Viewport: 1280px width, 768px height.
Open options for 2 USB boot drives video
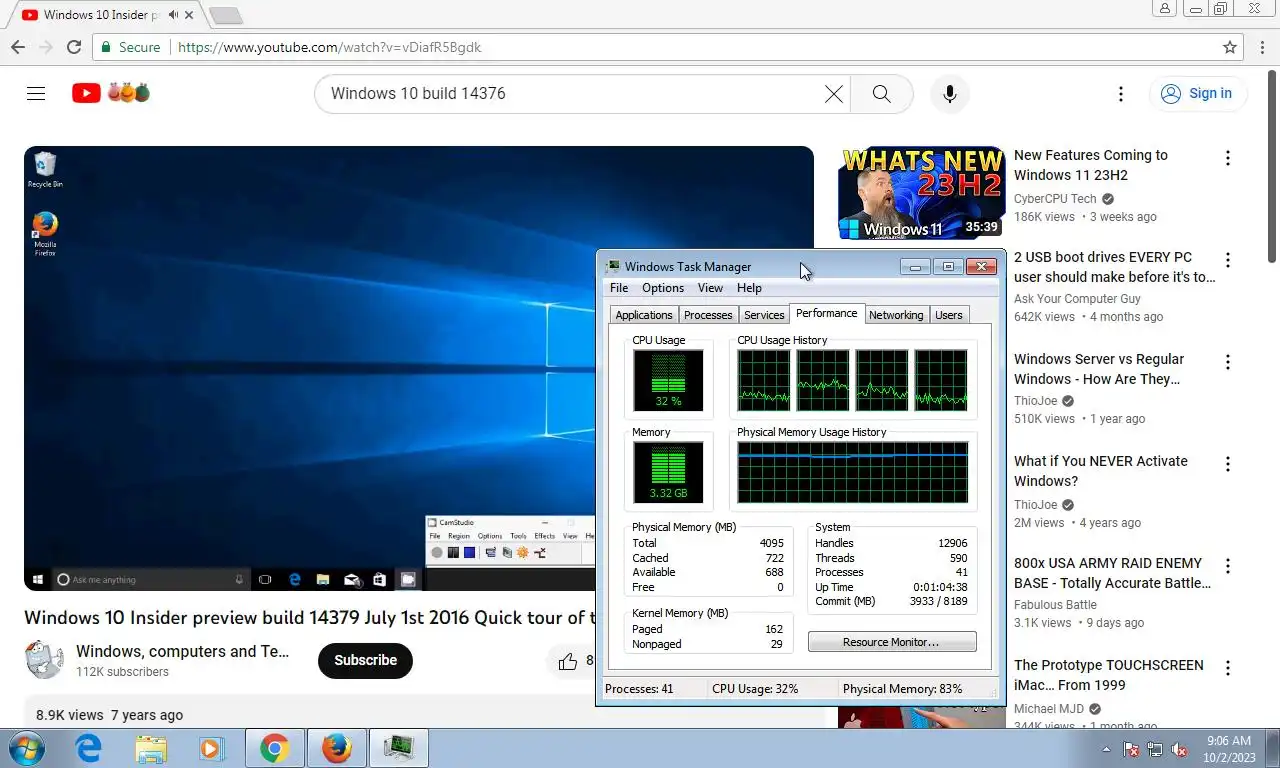click(1227, 260)
